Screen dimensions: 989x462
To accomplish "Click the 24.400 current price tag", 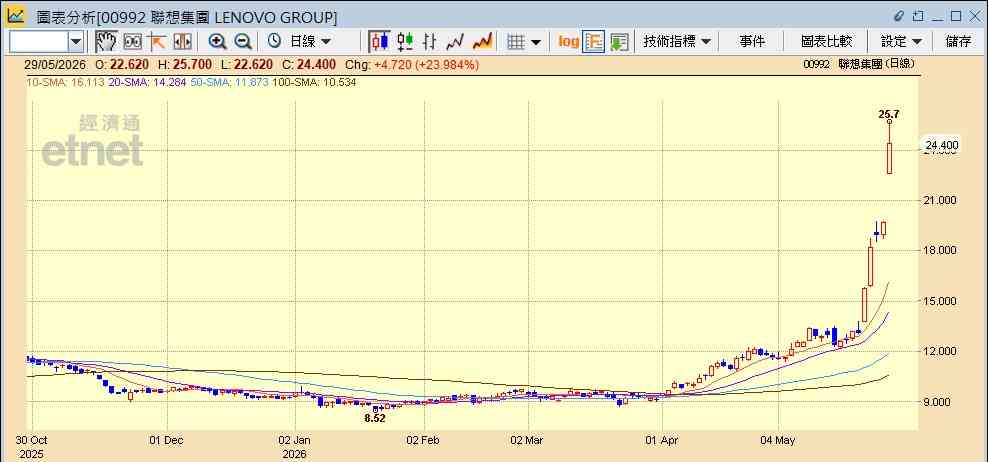I will coord(942,146).
